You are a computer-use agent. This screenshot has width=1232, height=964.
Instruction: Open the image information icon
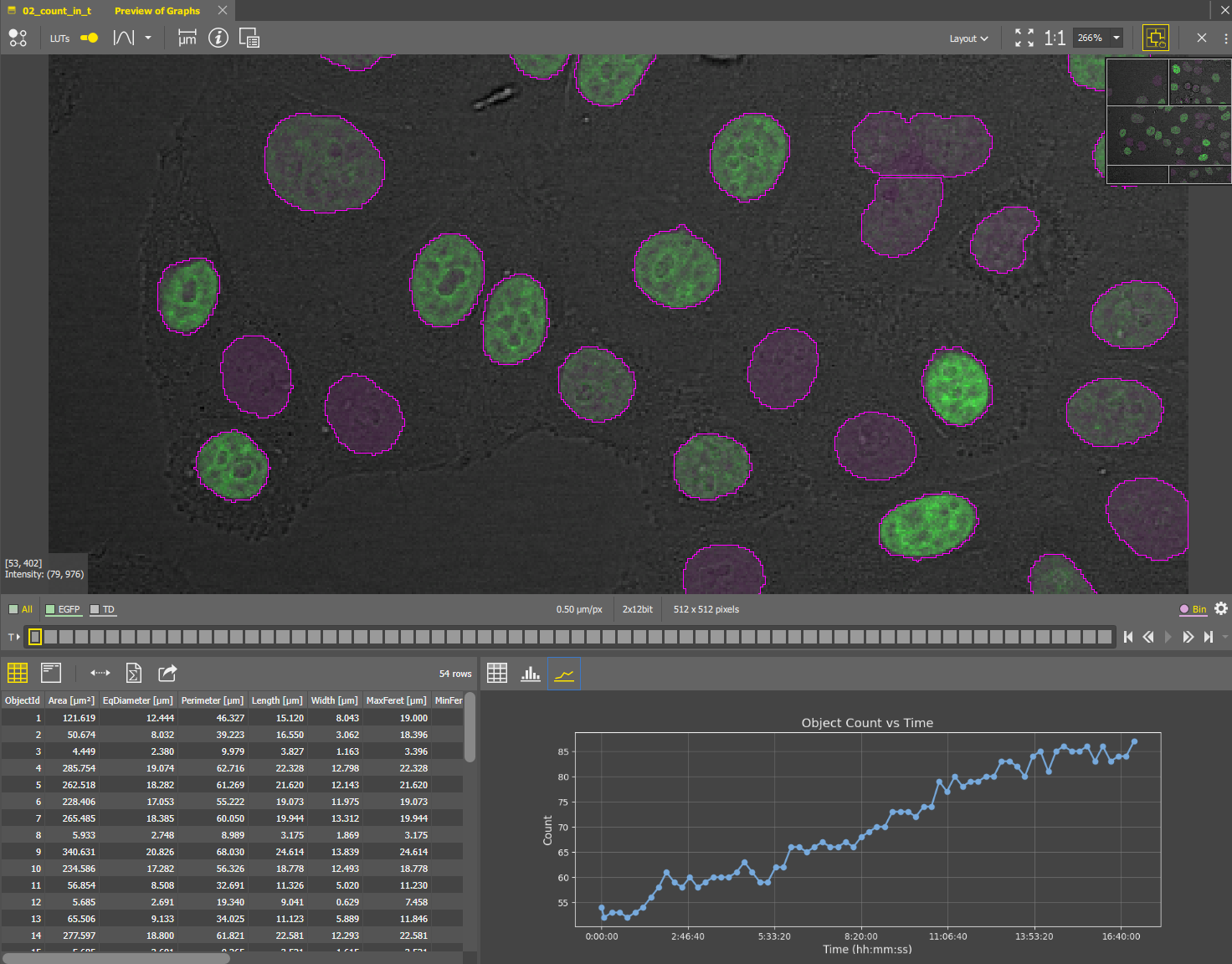[218, 38]
